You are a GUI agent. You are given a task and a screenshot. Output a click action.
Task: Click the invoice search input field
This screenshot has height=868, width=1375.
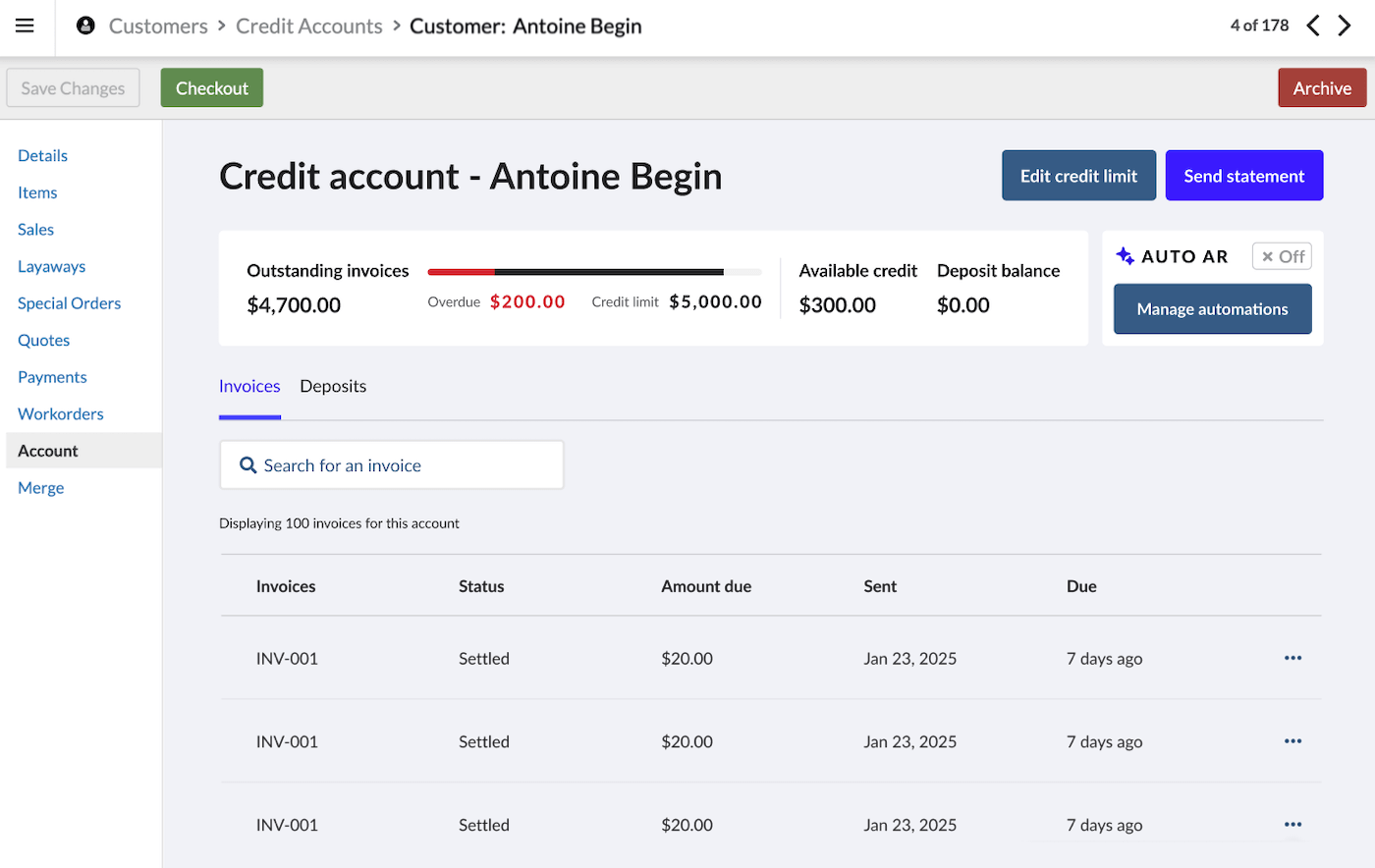[393, 463]
